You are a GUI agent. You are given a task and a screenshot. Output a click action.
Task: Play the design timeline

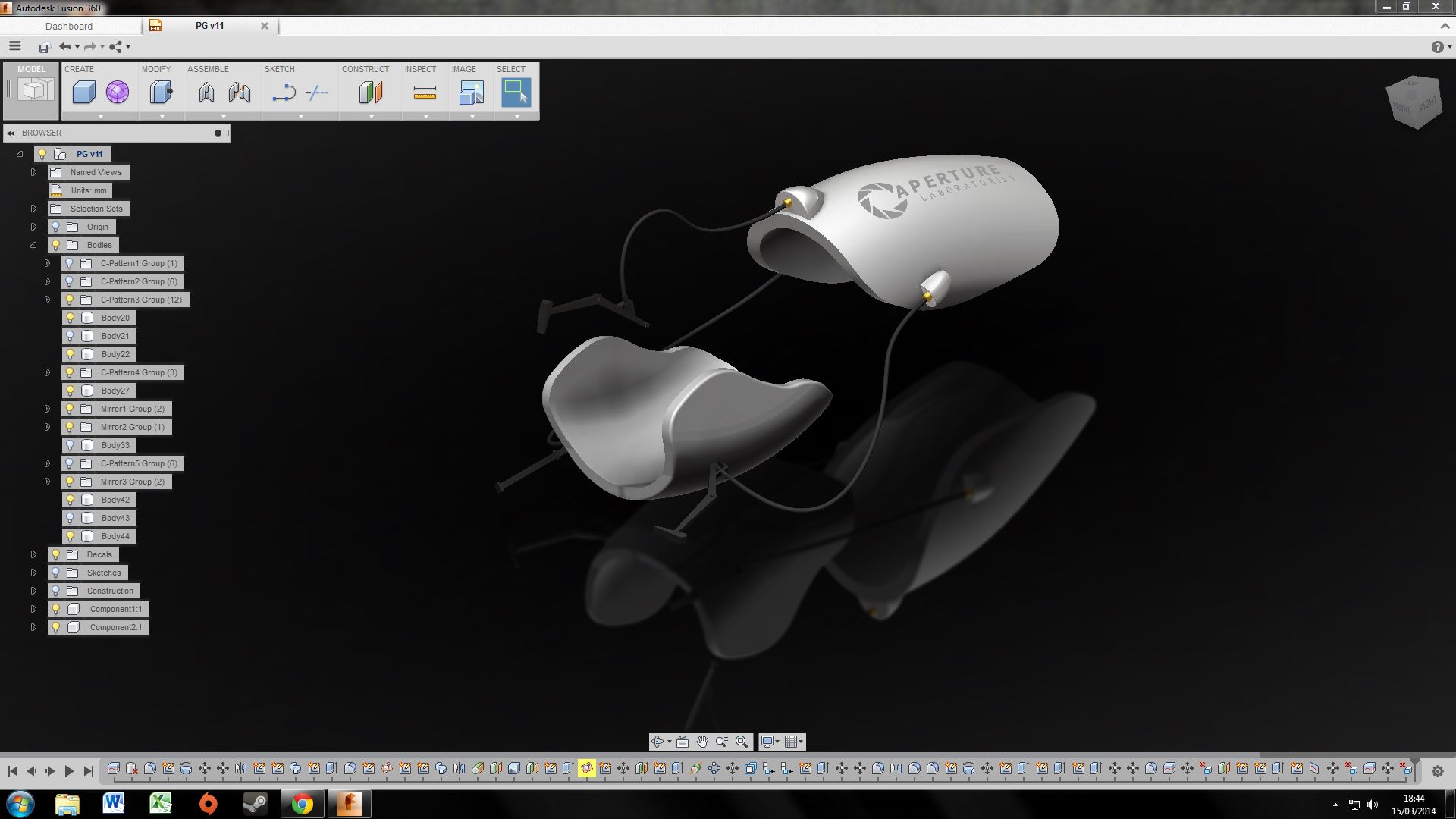coord(69,771)
